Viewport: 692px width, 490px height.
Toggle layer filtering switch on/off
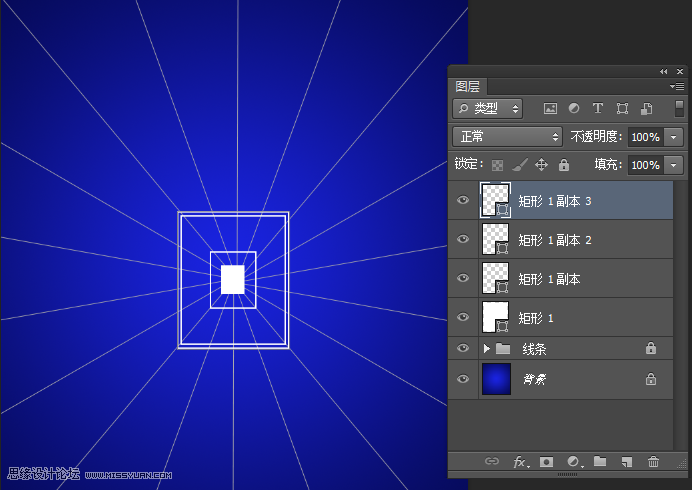click(x=679, y=109)
